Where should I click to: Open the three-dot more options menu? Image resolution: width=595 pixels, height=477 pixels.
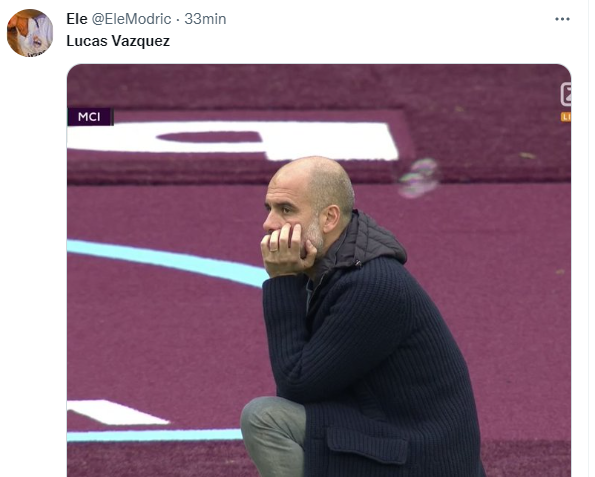point(562,19)
